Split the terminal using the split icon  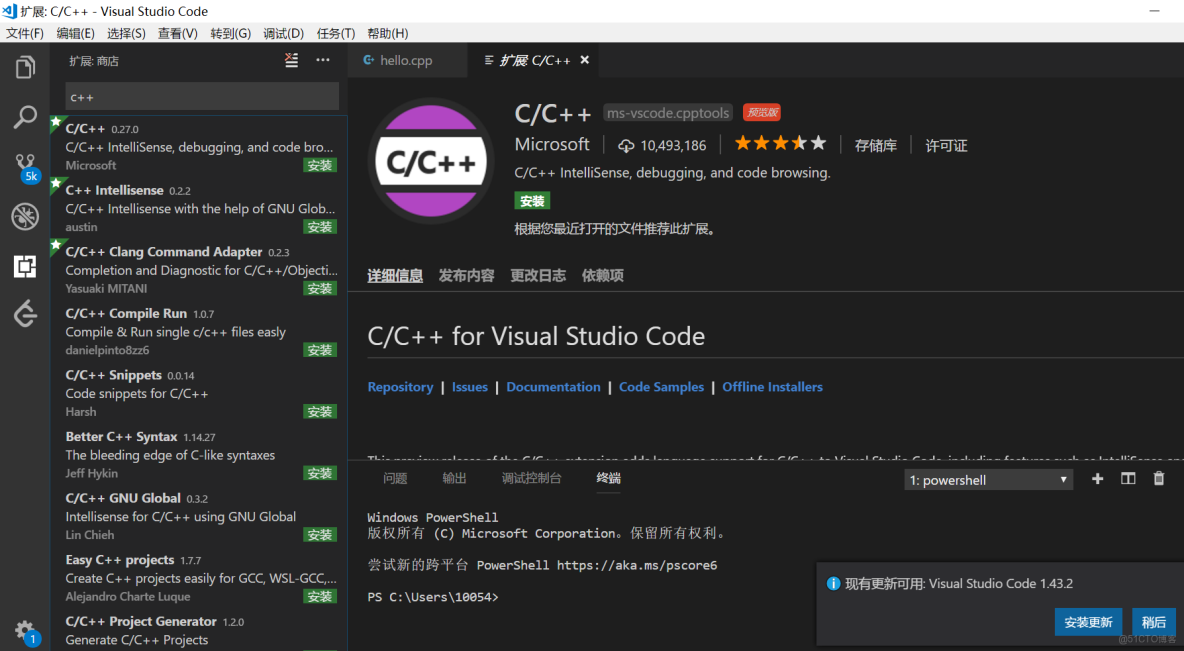click(x=1128, y=478)
